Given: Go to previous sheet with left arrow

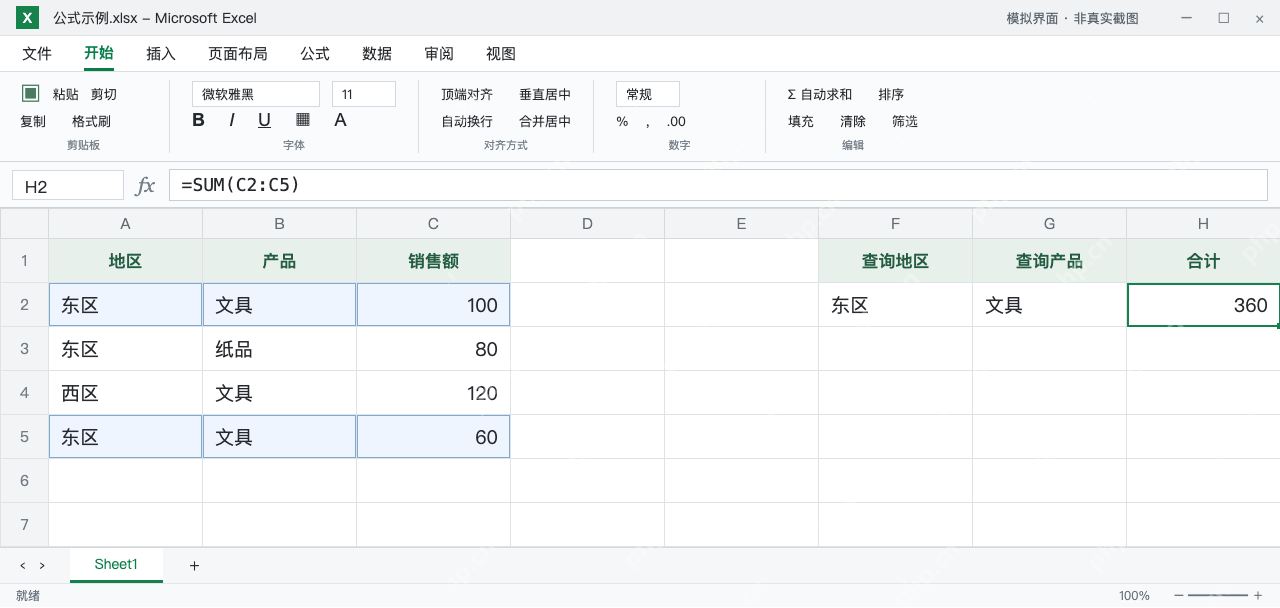Looking at the screenshot, I should (23, 566).
